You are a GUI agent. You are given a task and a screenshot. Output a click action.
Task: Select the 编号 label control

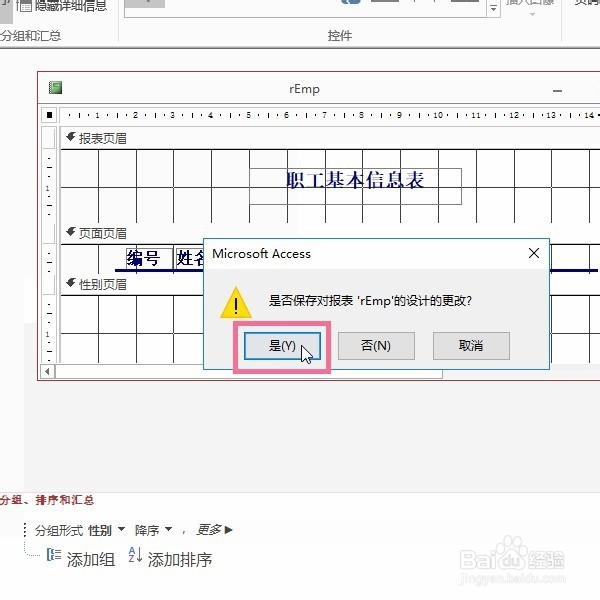tap(149, 259)
